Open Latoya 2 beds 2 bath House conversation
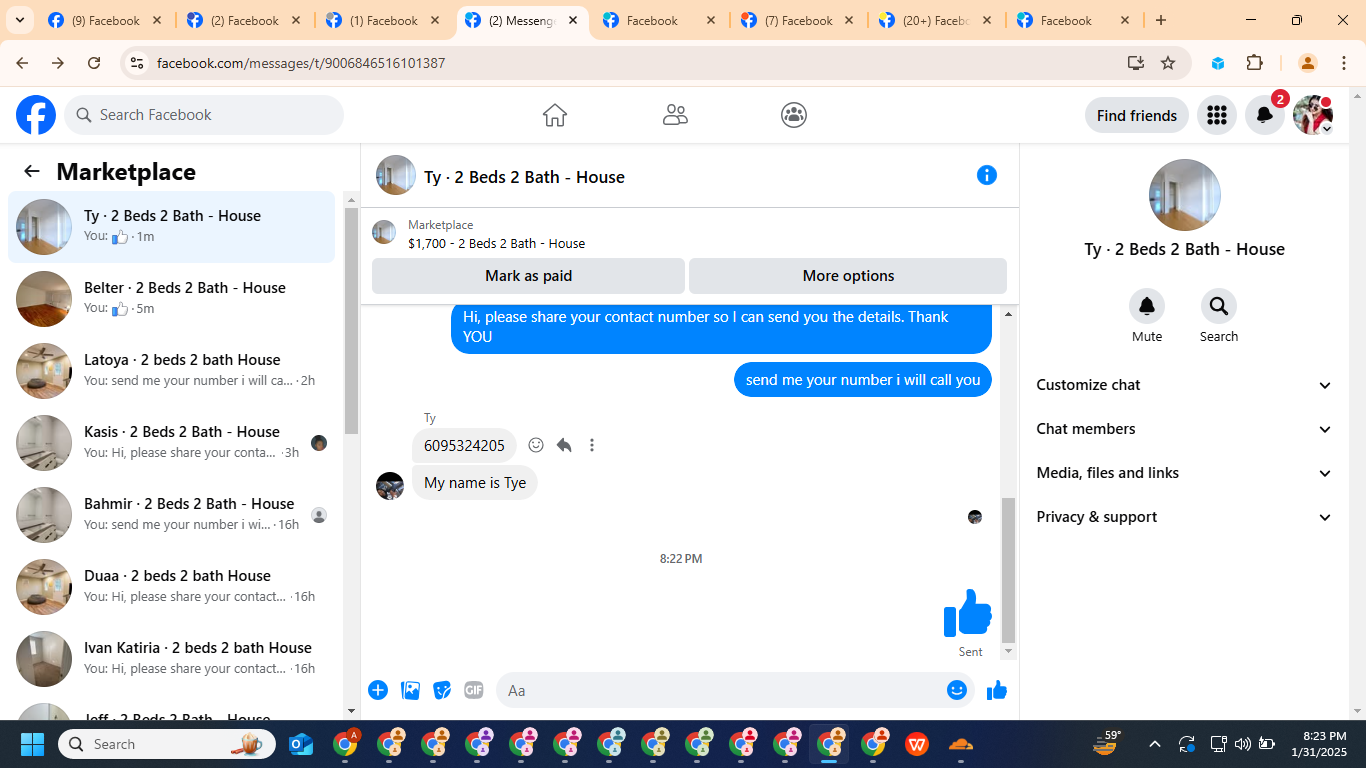Viewport: 1366px width, 768px height. pos(171,371)
